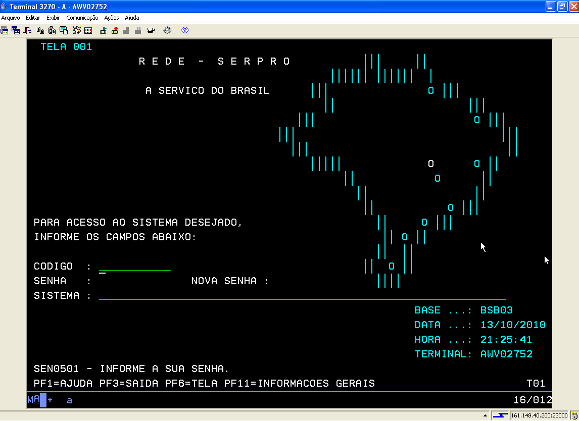Click the yellow sparkle settings toolbar icon
Image resolution: width=579 pixels, height=421 pixels.
coord(76,30)
